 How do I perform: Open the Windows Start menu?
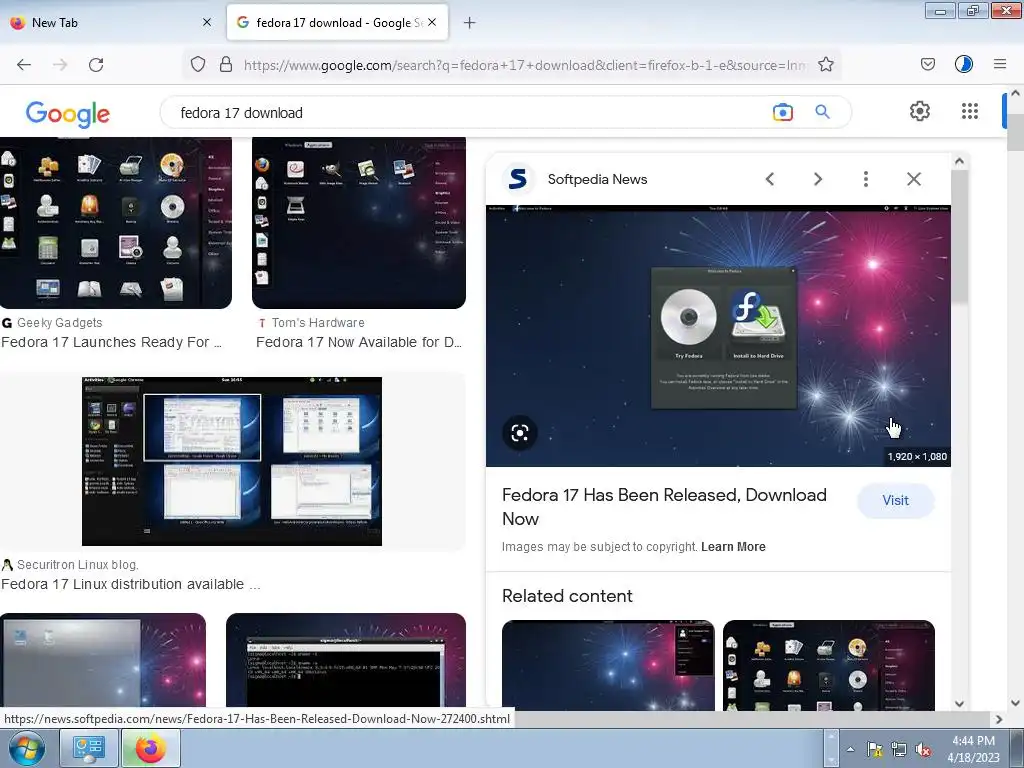(26, 748)
